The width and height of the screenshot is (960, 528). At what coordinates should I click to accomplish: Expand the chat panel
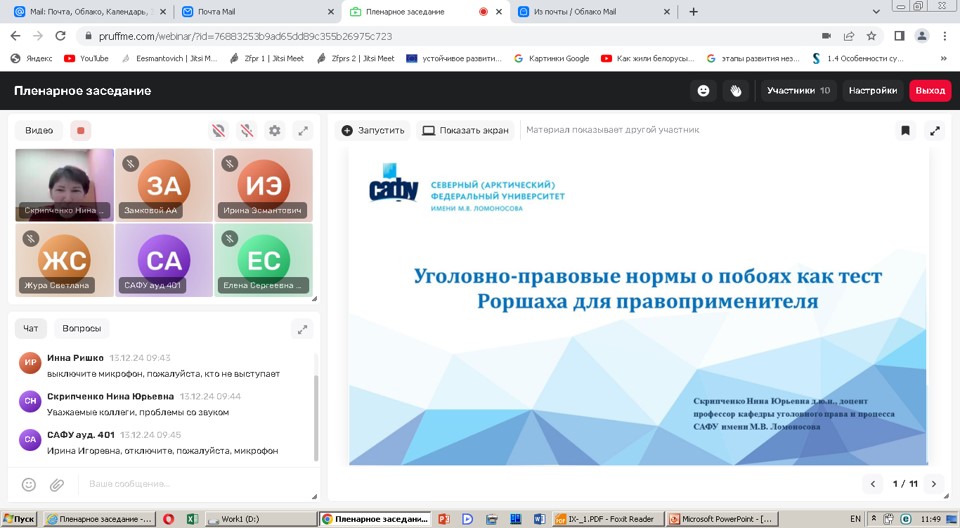pos(302,328)
